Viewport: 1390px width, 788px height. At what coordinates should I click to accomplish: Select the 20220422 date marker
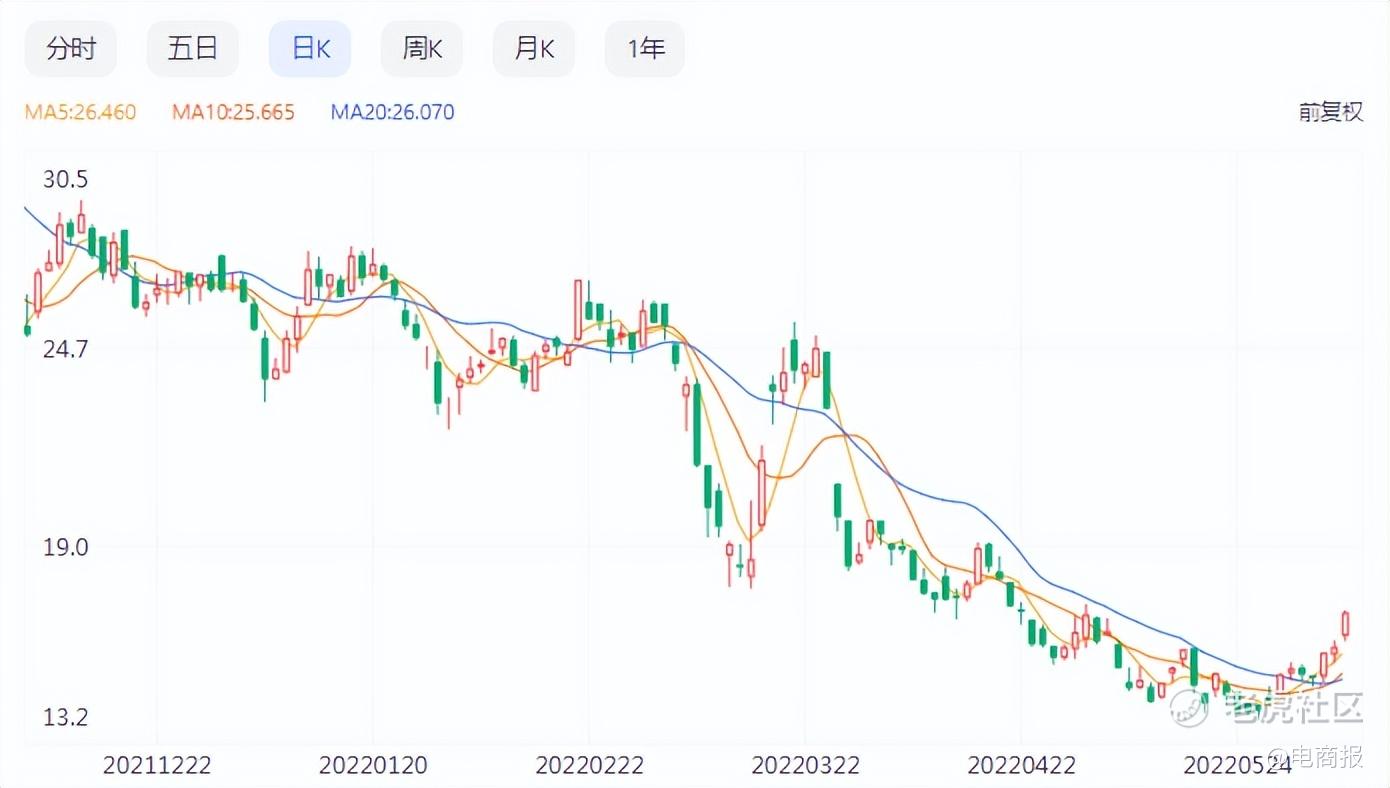pos(1022,765)
